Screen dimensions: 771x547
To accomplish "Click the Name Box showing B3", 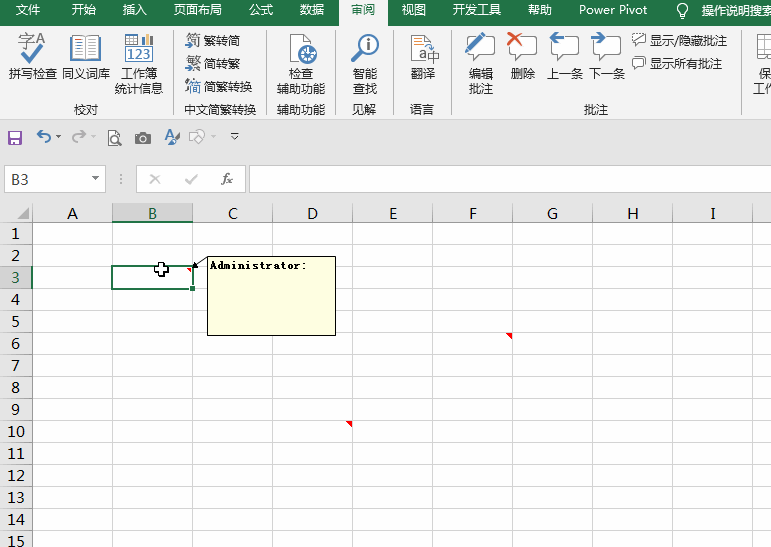I will tap(47, 179).
